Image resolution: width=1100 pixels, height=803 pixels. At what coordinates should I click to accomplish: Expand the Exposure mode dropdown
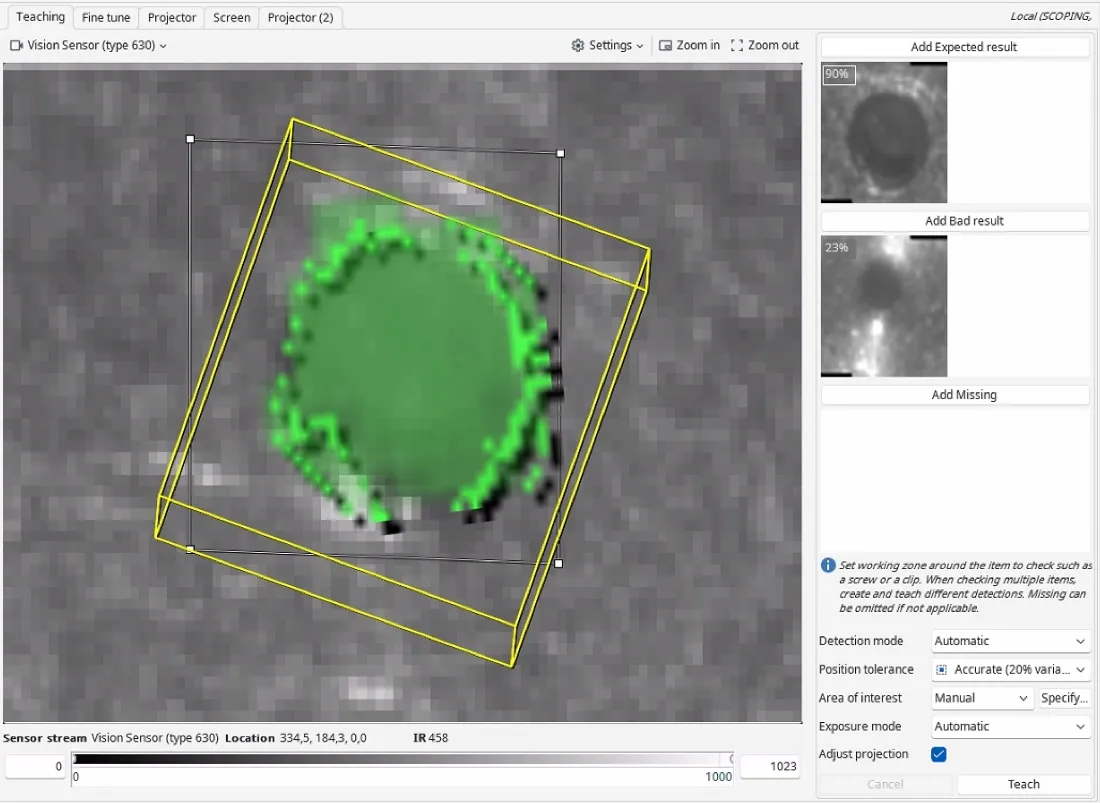[x=1011, y=727]
